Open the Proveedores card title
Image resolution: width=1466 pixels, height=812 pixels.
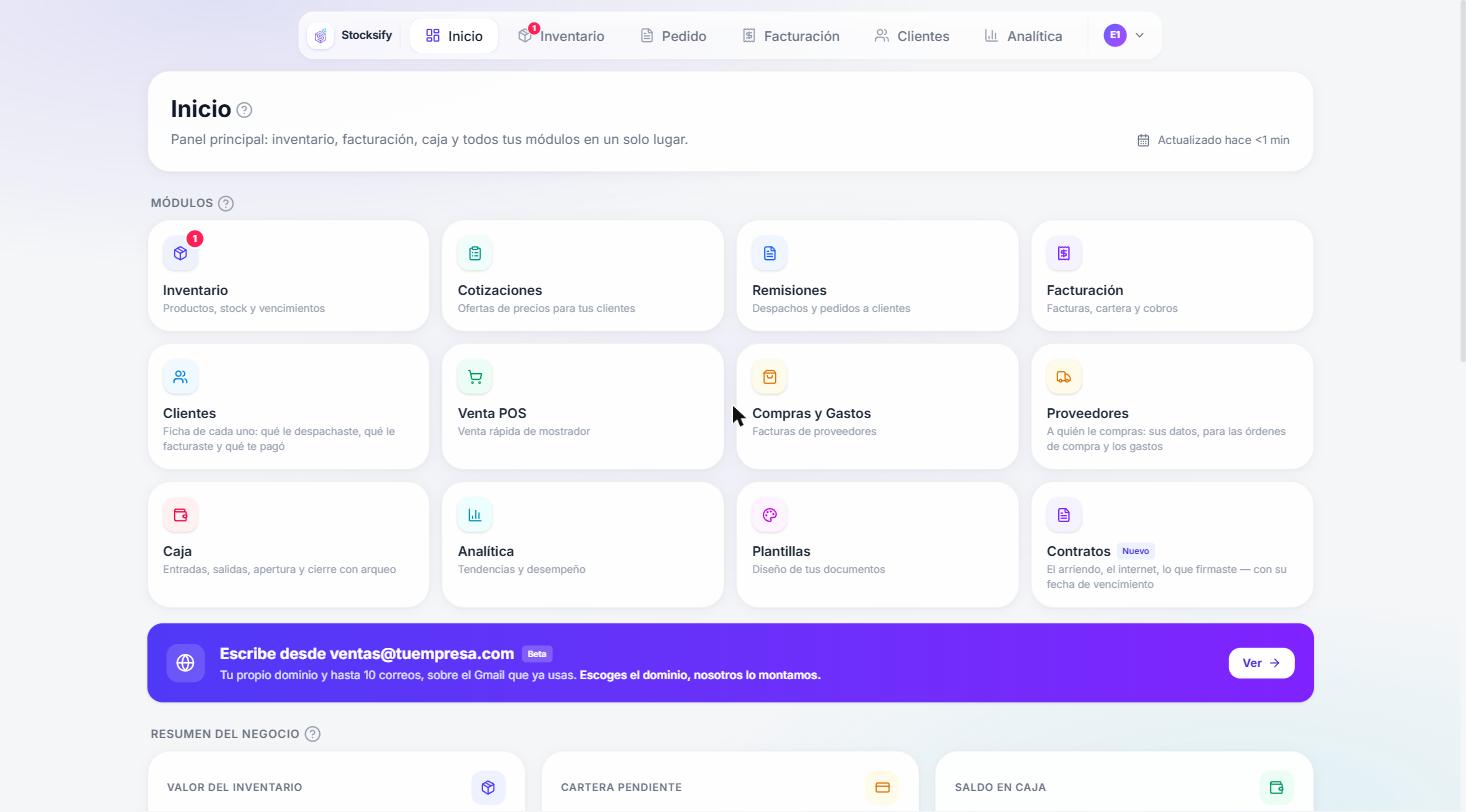(1088, 413)
